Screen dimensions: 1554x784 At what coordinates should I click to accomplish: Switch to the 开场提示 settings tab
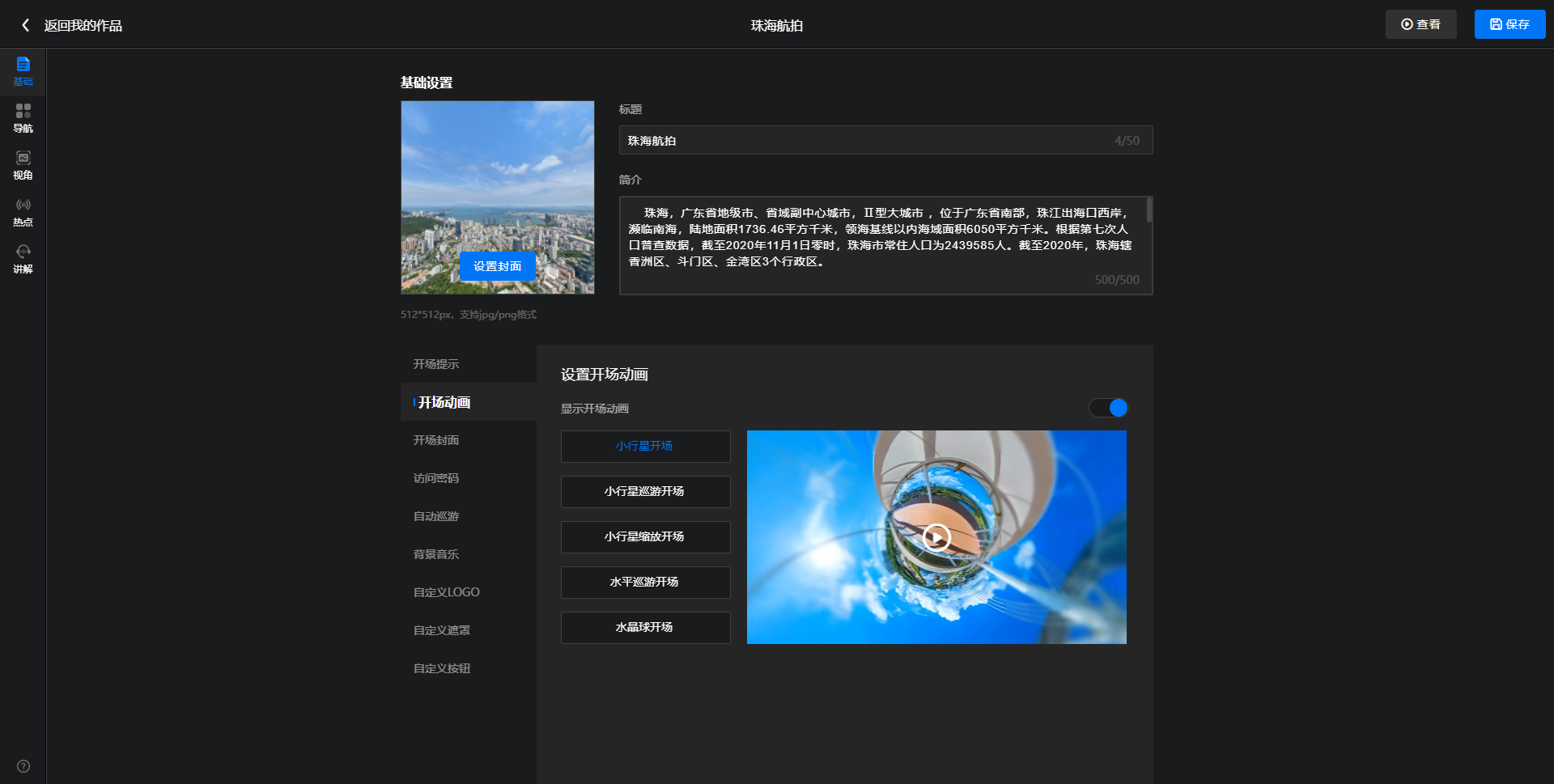436,364
